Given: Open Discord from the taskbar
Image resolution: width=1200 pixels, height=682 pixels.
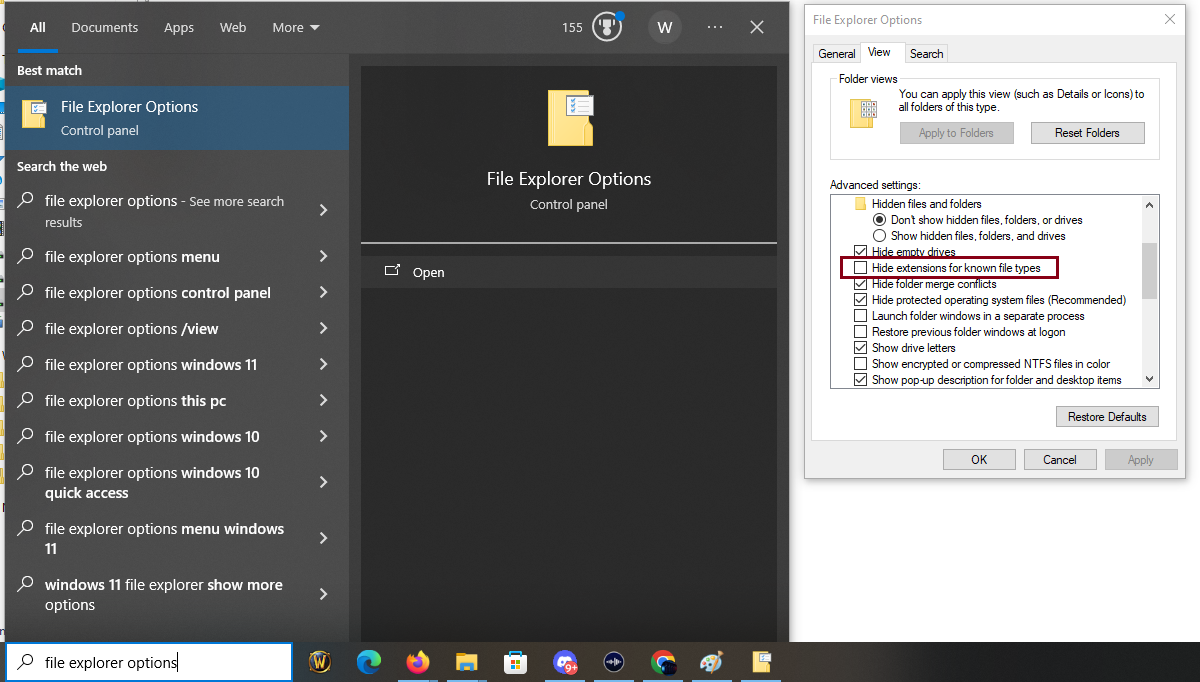Looking at the screenshot, I should (564, 662).
